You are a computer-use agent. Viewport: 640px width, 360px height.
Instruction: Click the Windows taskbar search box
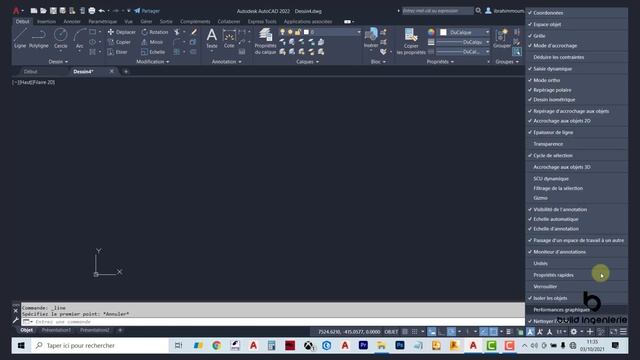coord(100,346)
